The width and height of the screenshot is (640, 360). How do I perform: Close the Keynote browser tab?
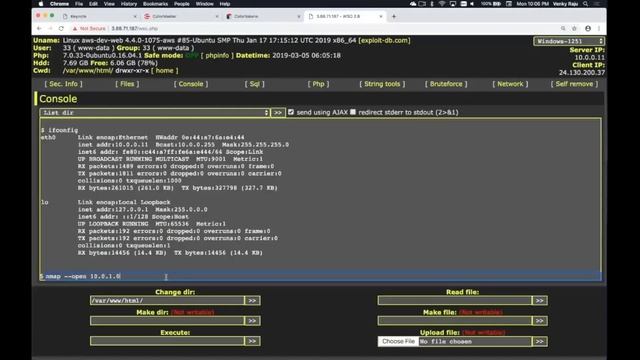[135, 16]
